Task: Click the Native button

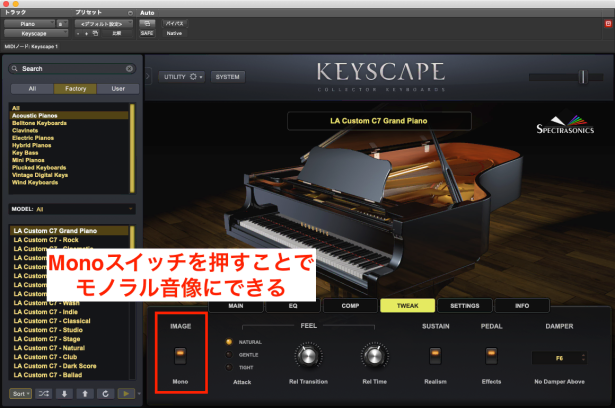Action: pyautogui.click(x=174, y=33)
